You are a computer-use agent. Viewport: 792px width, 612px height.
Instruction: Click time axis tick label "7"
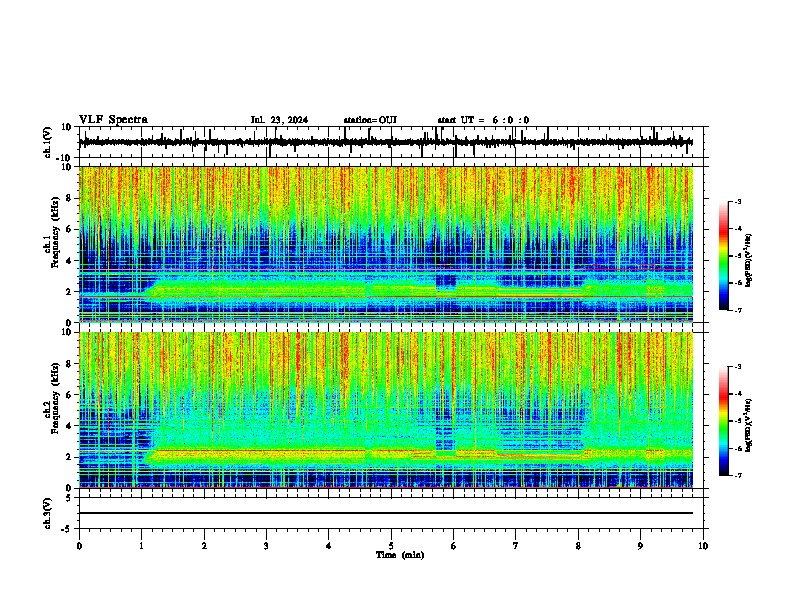516,546
